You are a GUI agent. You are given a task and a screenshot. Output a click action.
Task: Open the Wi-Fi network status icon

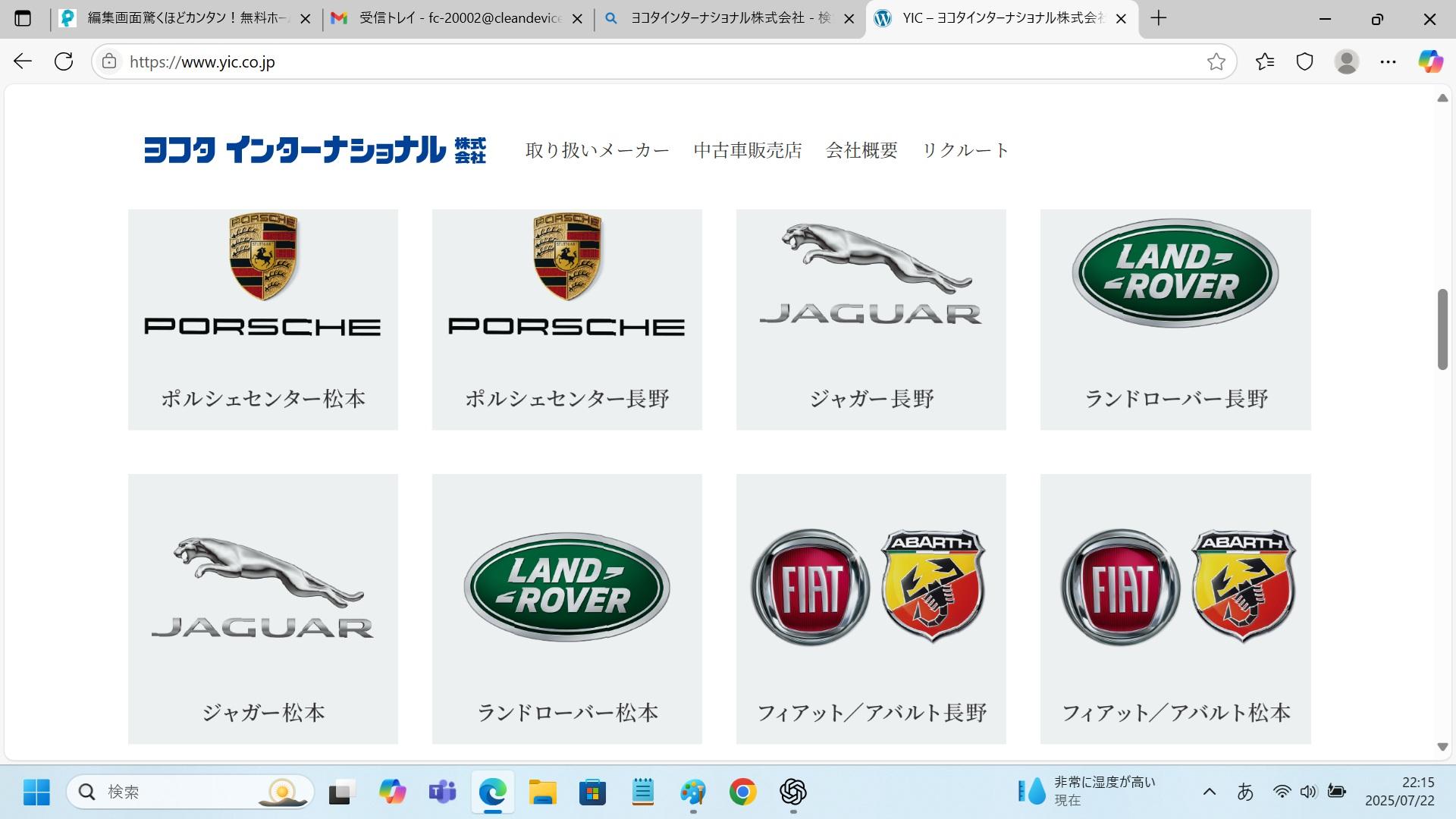pos(1282,792)
